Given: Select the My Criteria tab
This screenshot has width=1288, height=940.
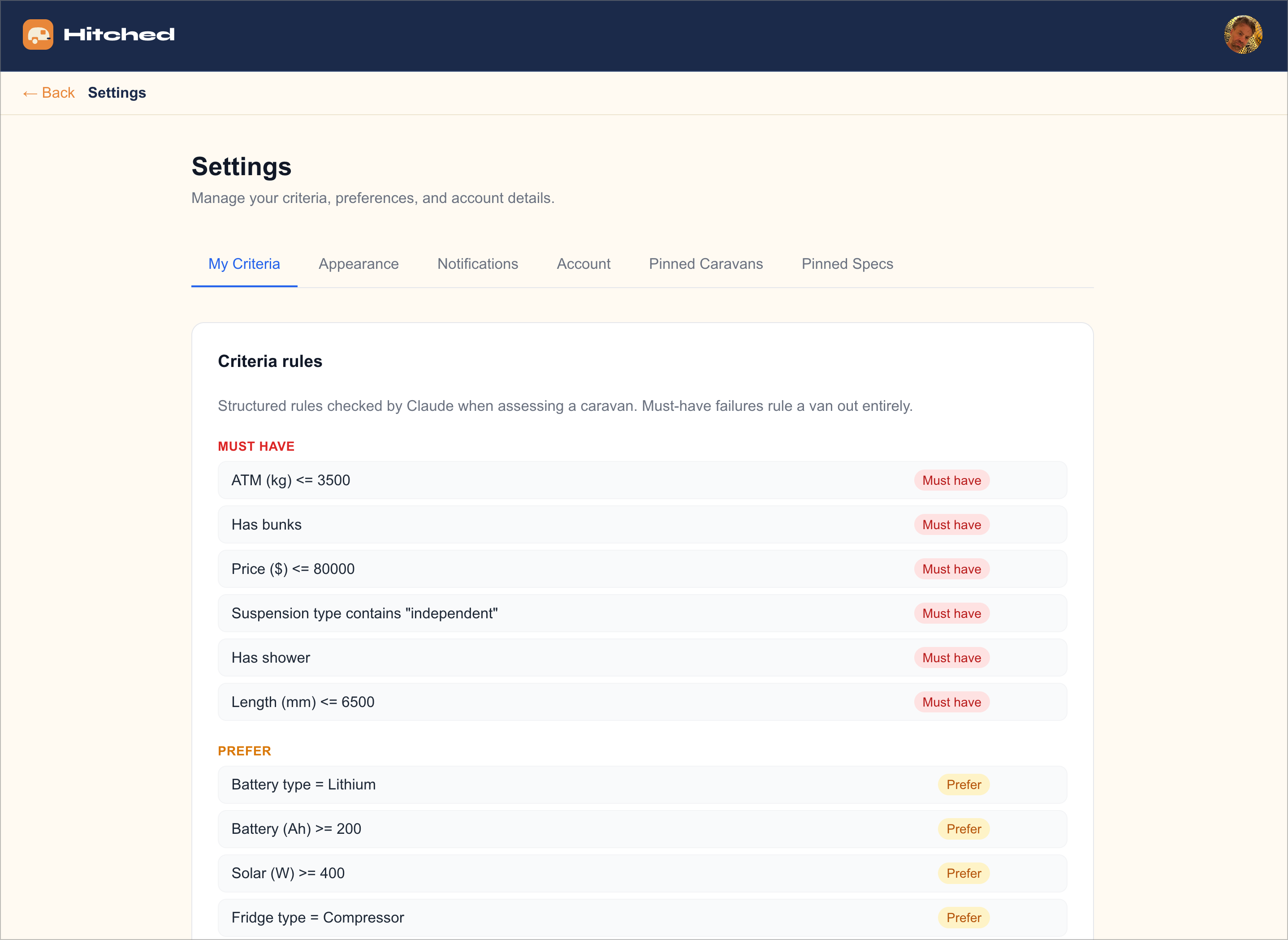Looking at the screenshot, I should tap(244, 264).
